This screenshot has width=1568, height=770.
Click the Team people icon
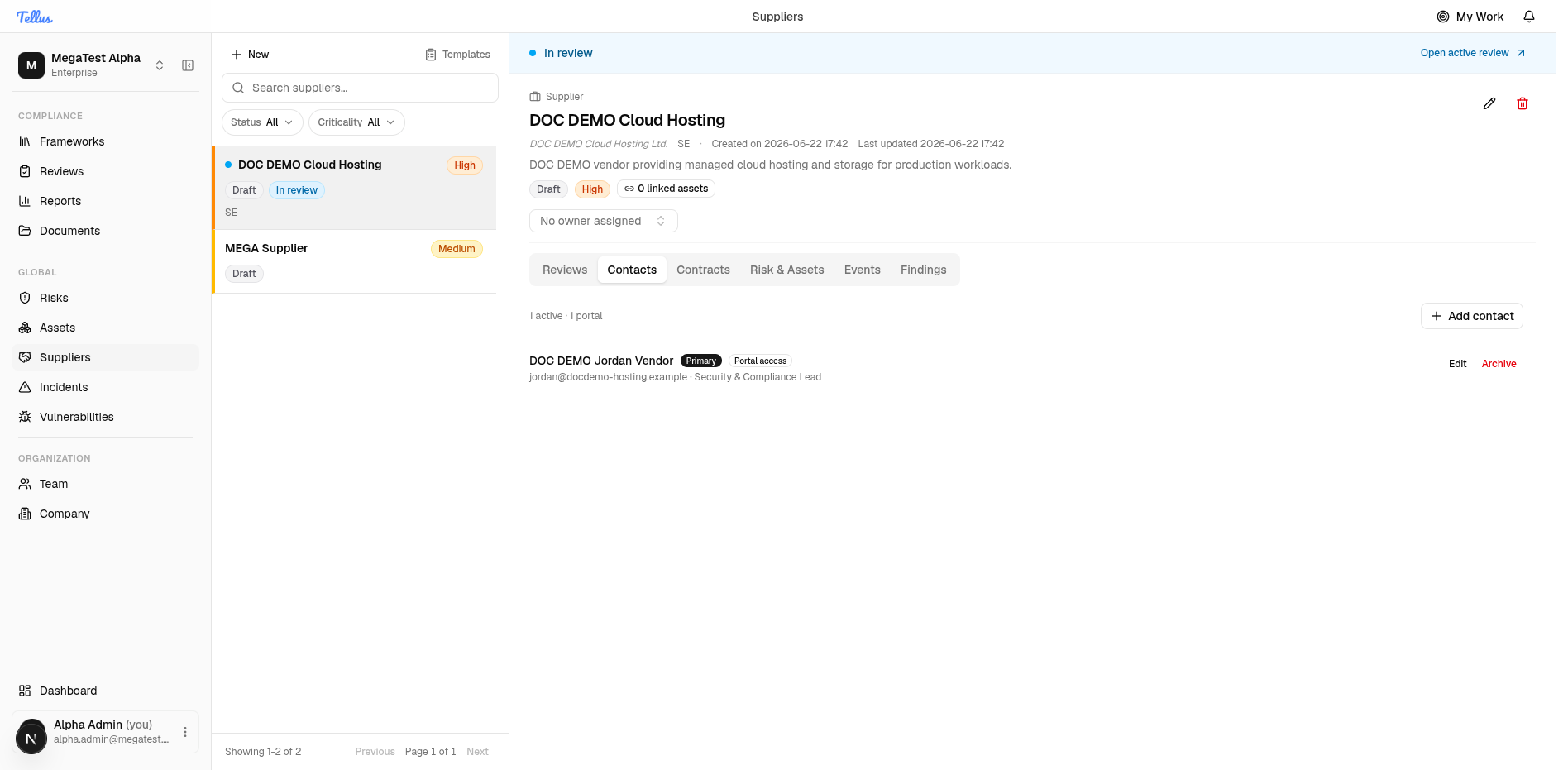pyautogui.click(x=25, y=484)
